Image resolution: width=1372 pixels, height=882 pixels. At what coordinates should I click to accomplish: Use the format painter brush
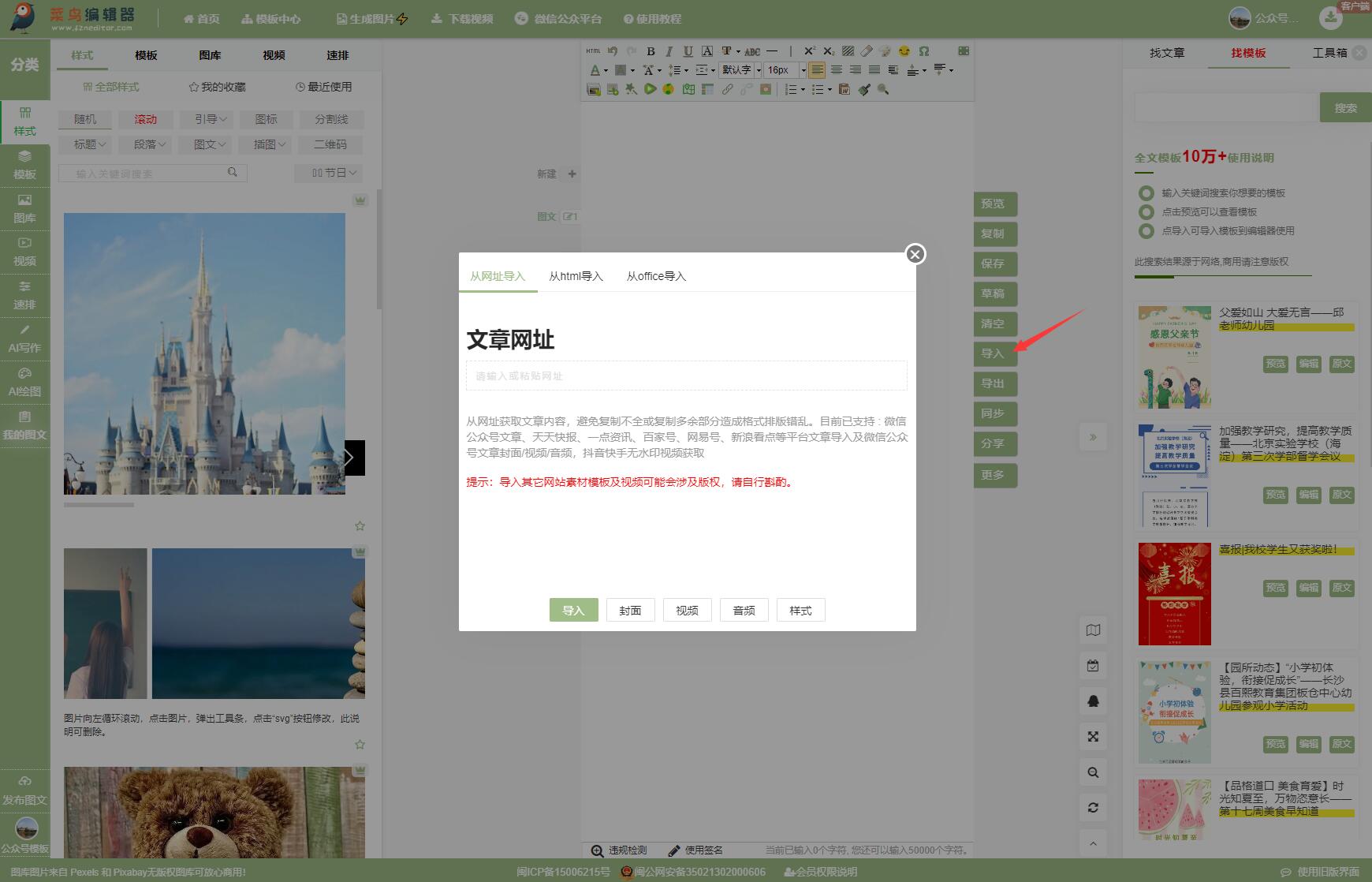tap(864, 89)
